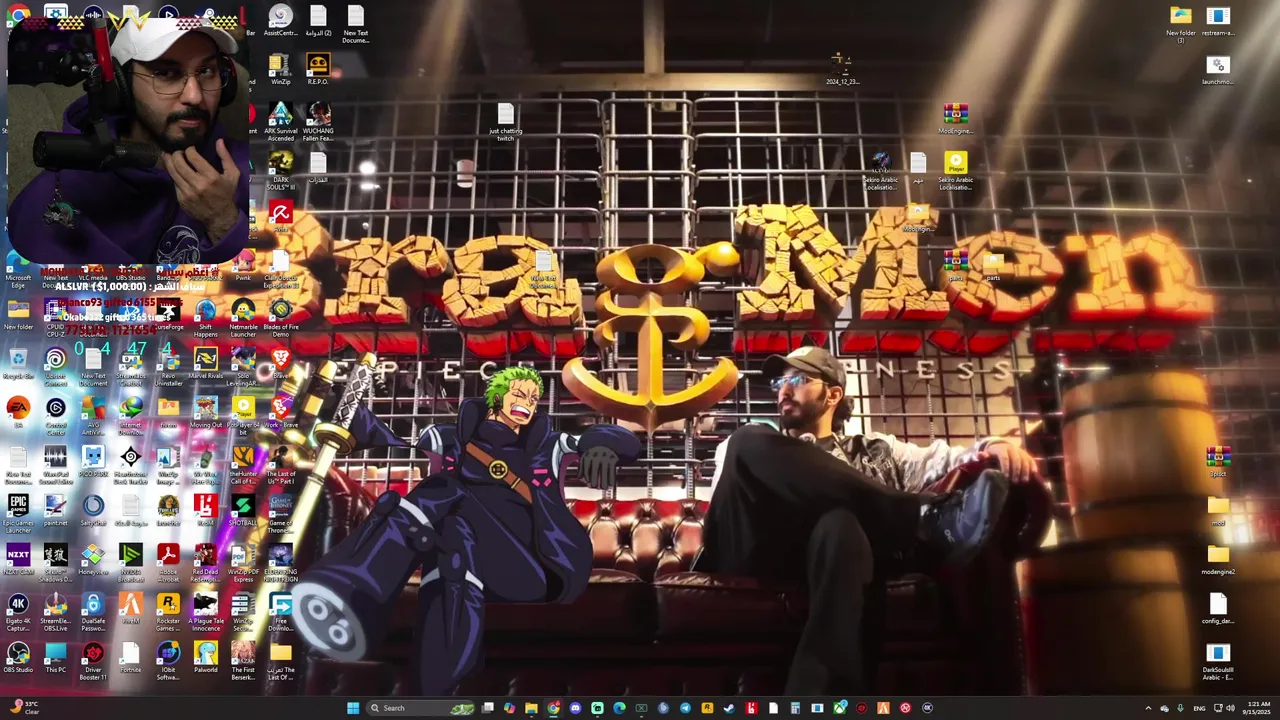Launch Internet Download Manager shortcut
The width and height of the screenshot is (1280, 720).
pos(131,415)
